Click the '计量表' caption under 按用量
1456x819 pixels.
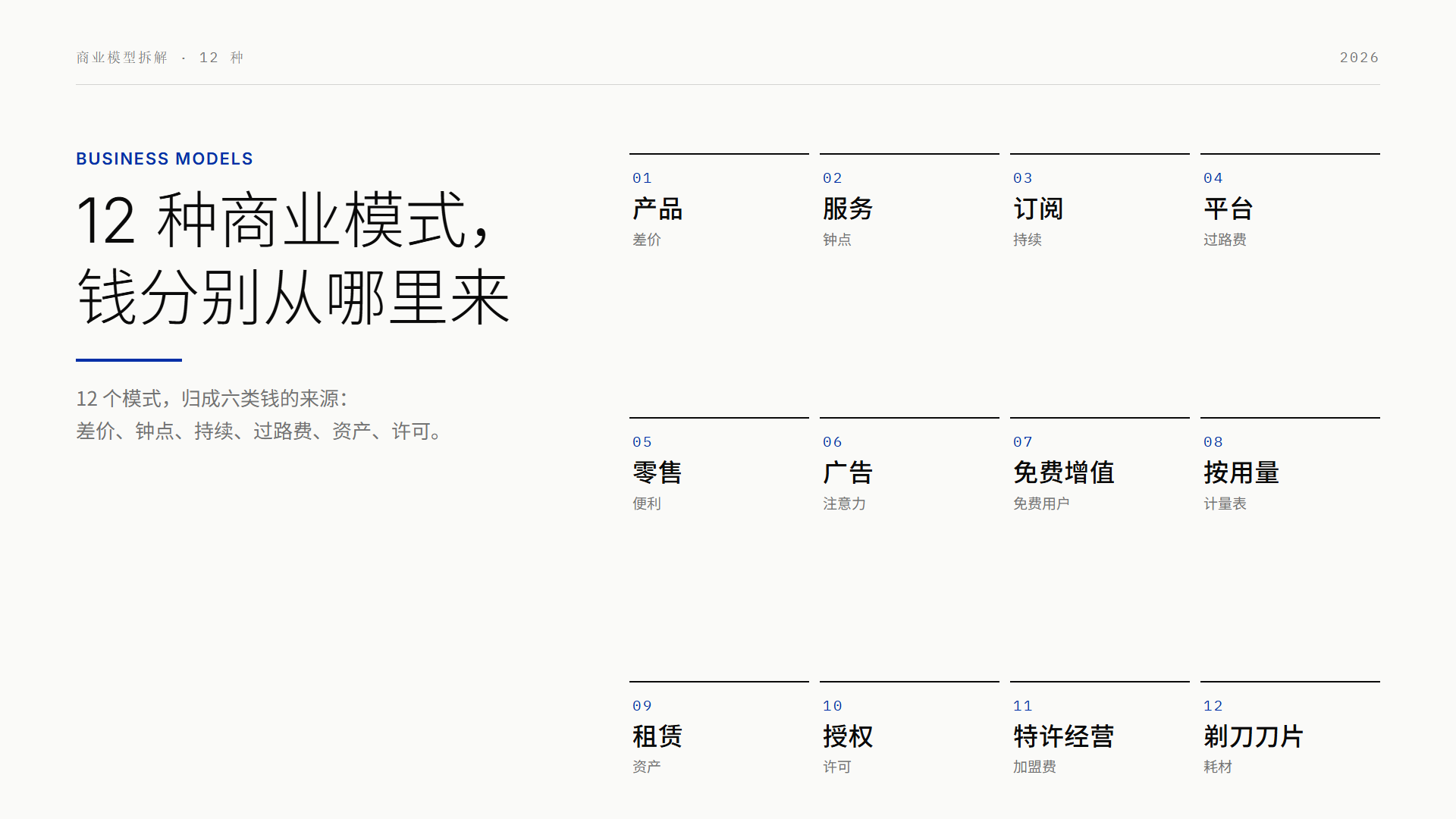[x=1225, y=504]
